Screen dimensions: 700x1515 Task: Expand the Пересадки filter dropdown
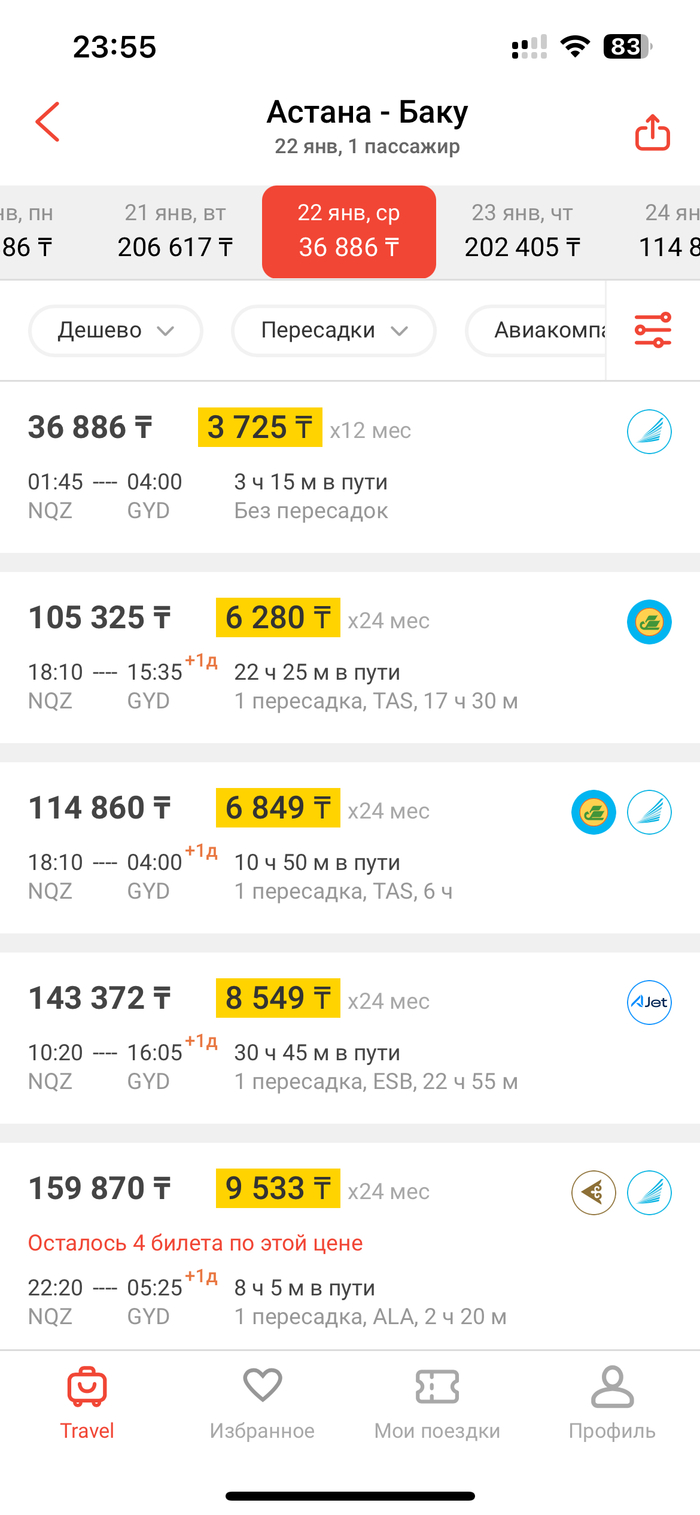point(334,330)
